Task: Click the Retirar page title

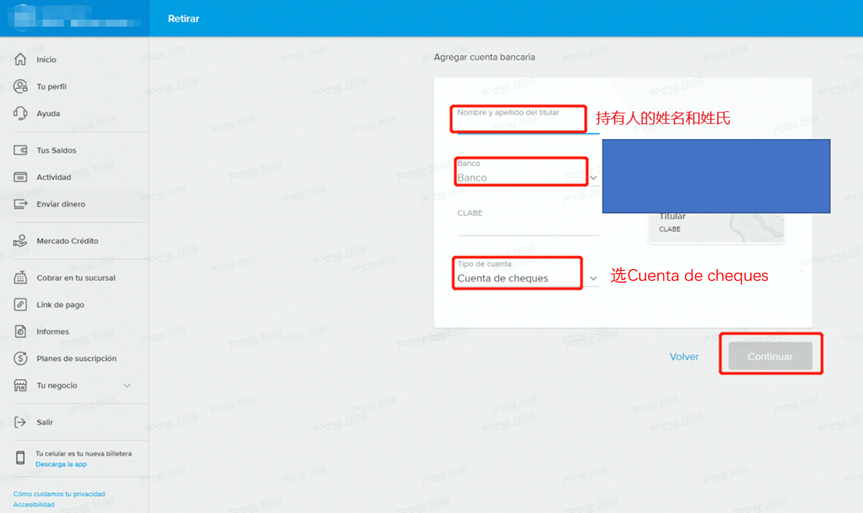Action: [183, 19]
